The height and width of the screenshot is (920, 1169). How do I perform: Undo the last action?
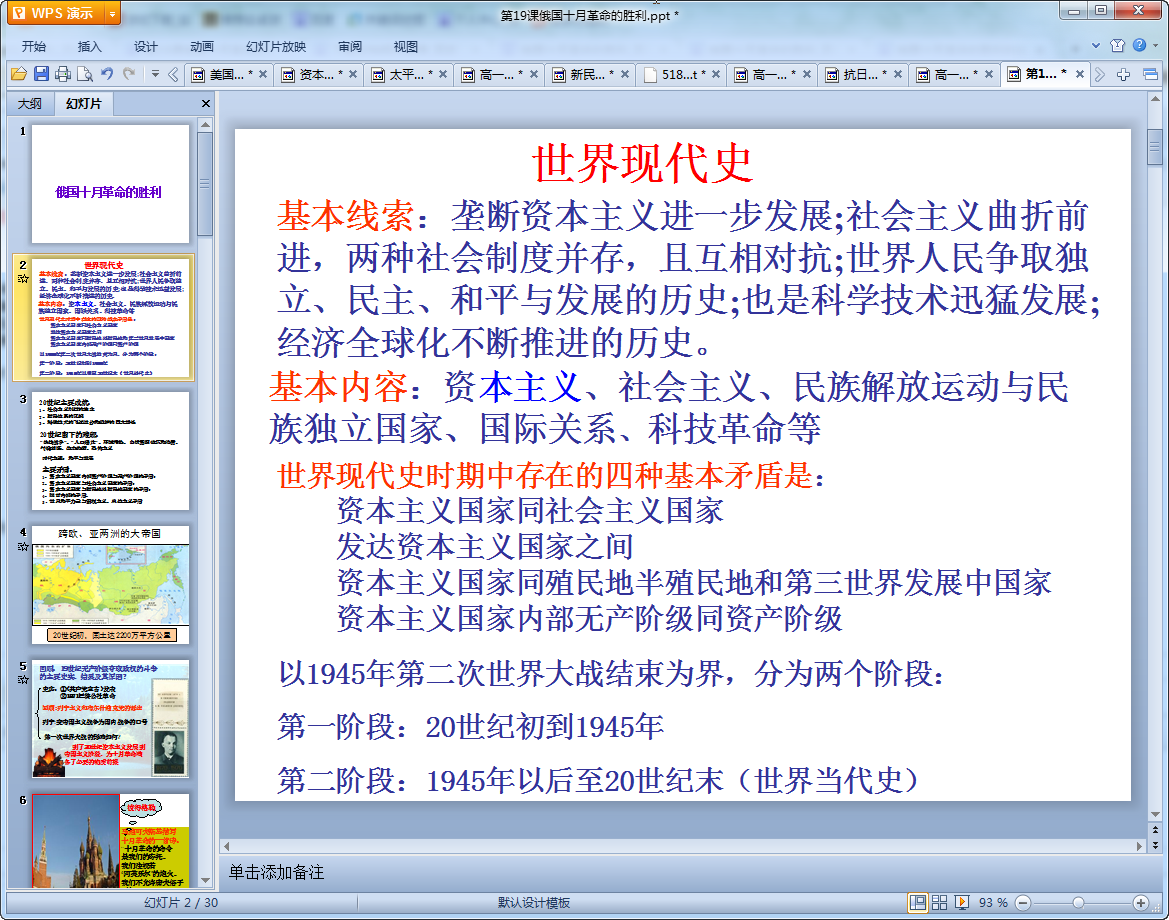click(x=107, y=74)
